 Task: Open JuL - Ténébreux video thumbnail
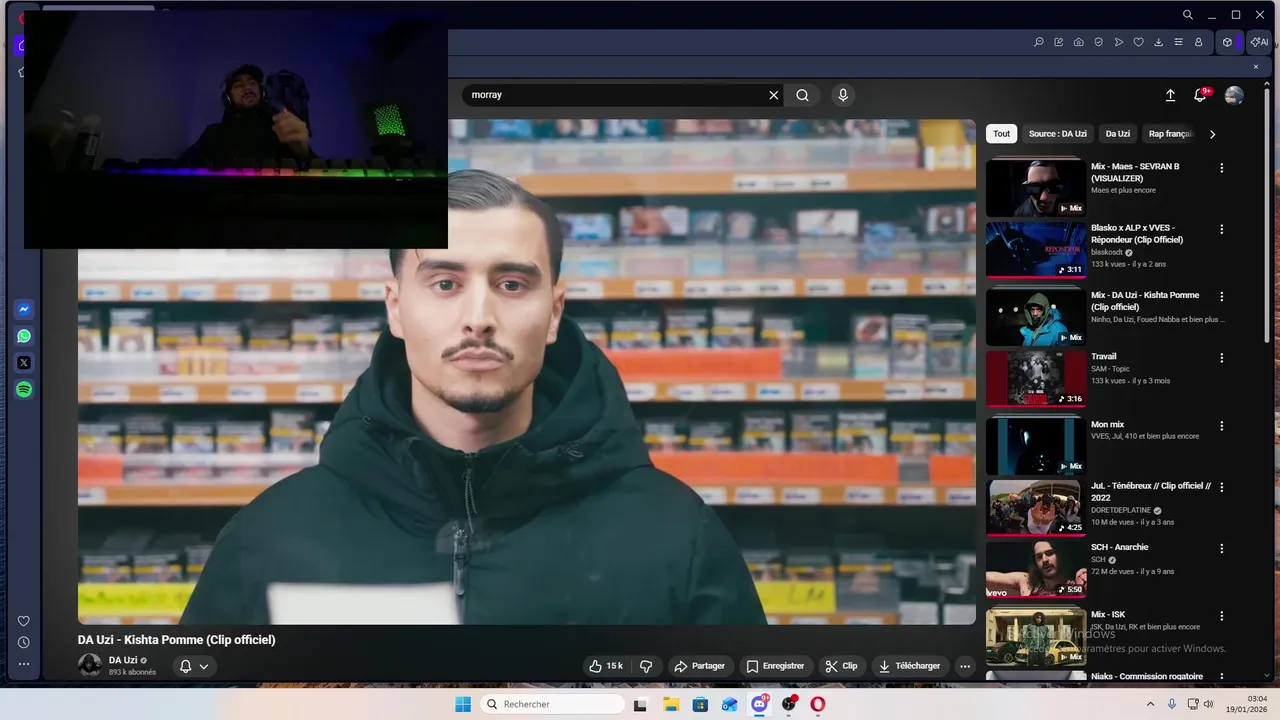pos(1036,508)
